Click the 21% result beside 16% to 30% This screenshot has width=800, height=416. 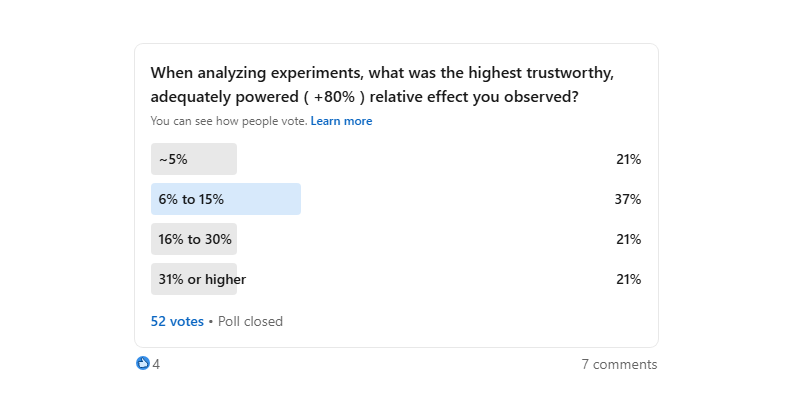point(628,239)
